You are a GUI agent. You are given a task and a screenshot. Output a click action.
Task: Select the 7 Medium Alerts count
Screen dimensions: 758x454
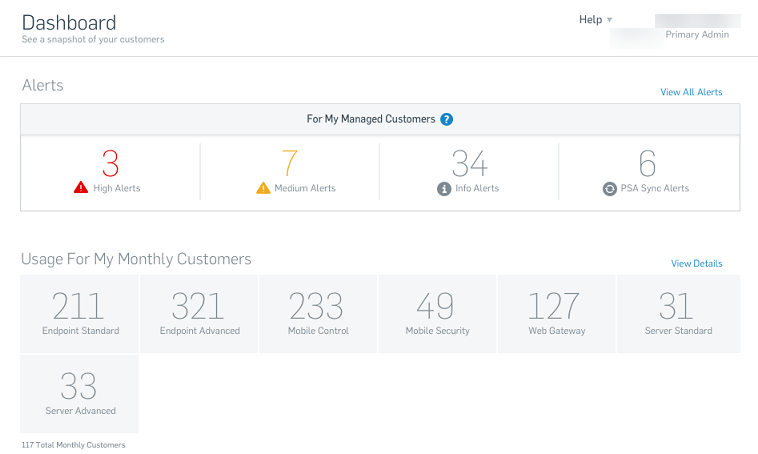290,162
